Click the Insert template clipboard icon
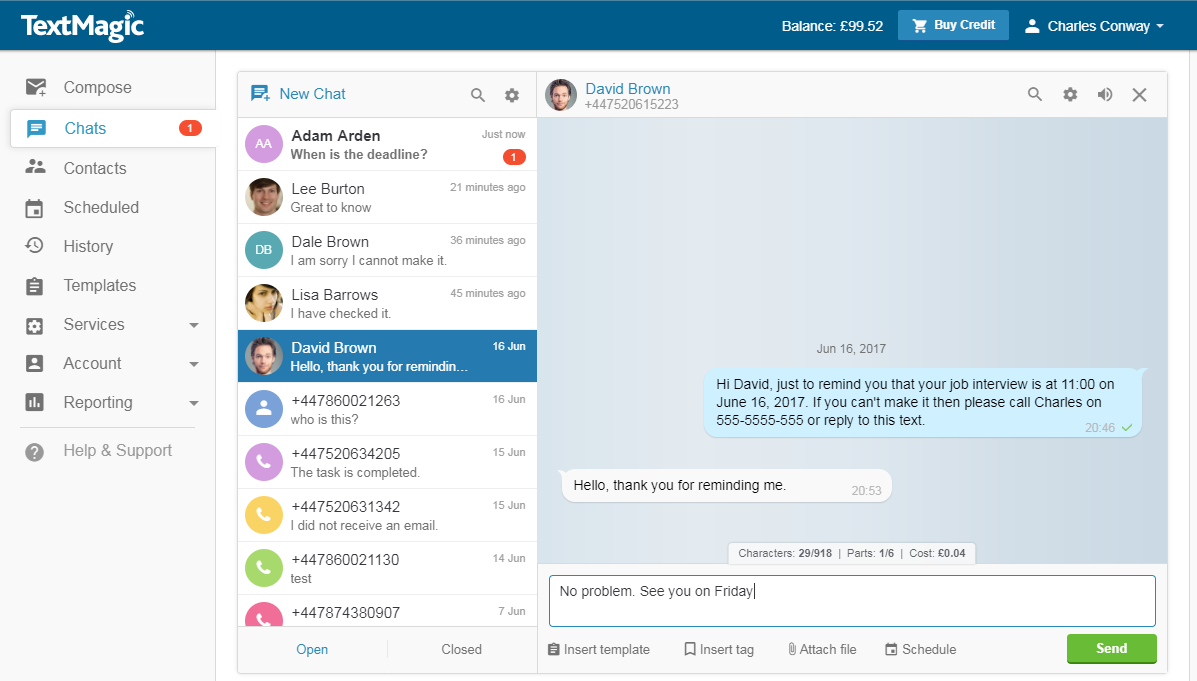This screenshot has width=1197, height=681. (553, 650)
